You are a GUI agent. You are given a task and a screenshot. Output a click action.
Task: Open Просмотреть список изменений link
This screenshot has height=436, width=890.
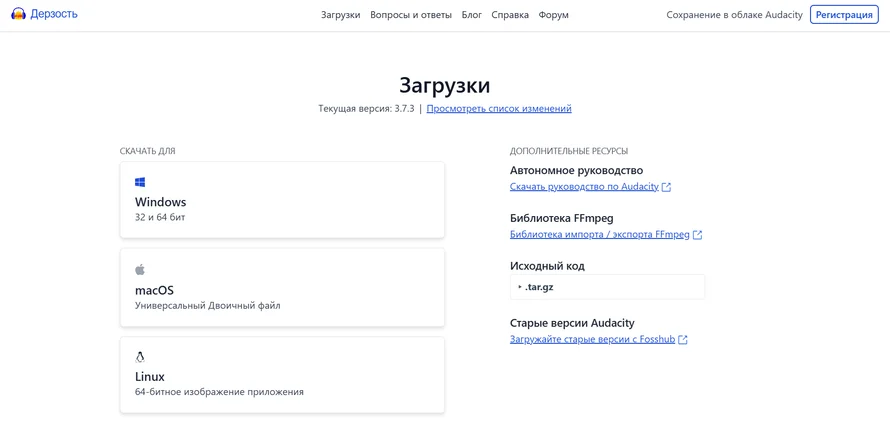click(x=499, y=108)
